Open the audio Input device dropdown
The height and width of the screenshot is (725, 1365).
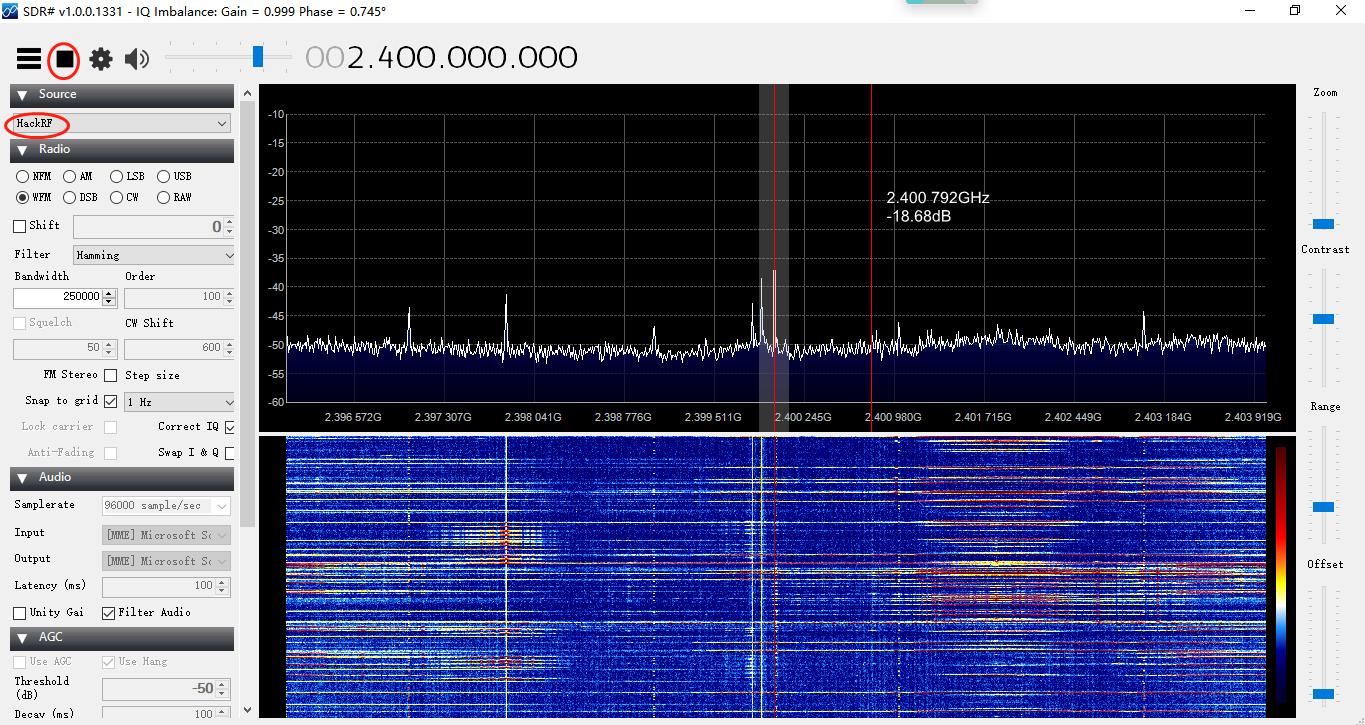click(166, 535)
